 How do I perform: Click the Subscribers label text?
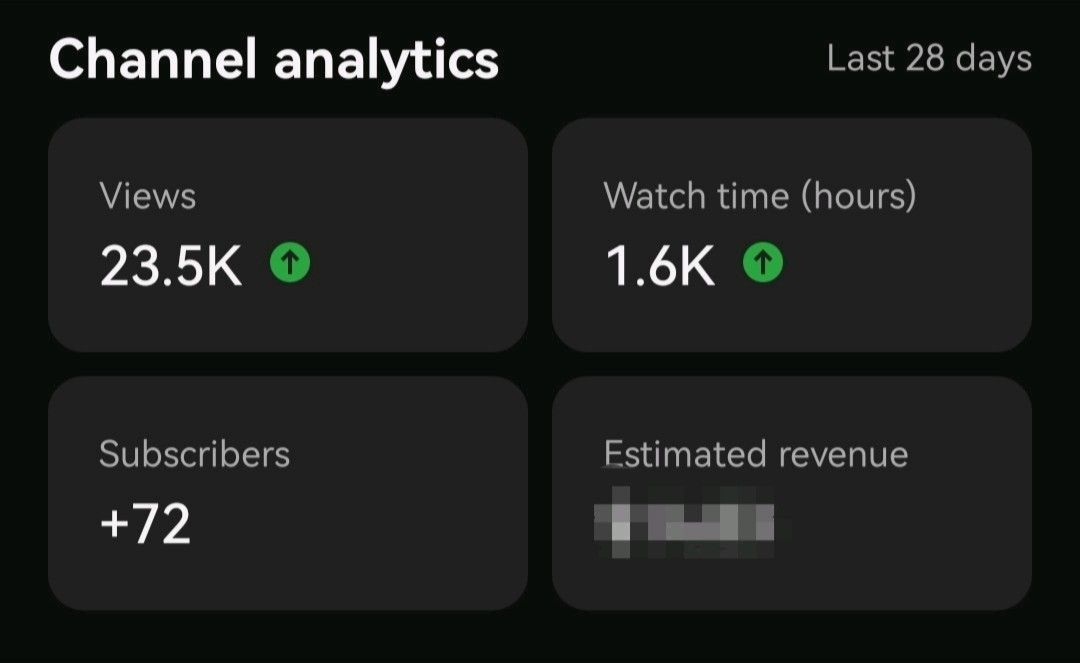pos(194,454)
